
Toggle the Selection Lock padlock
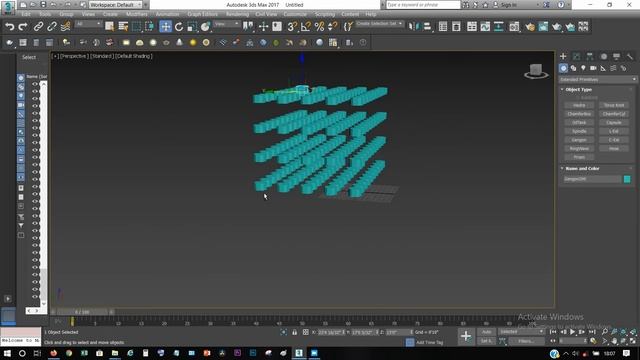pos(294,333)
